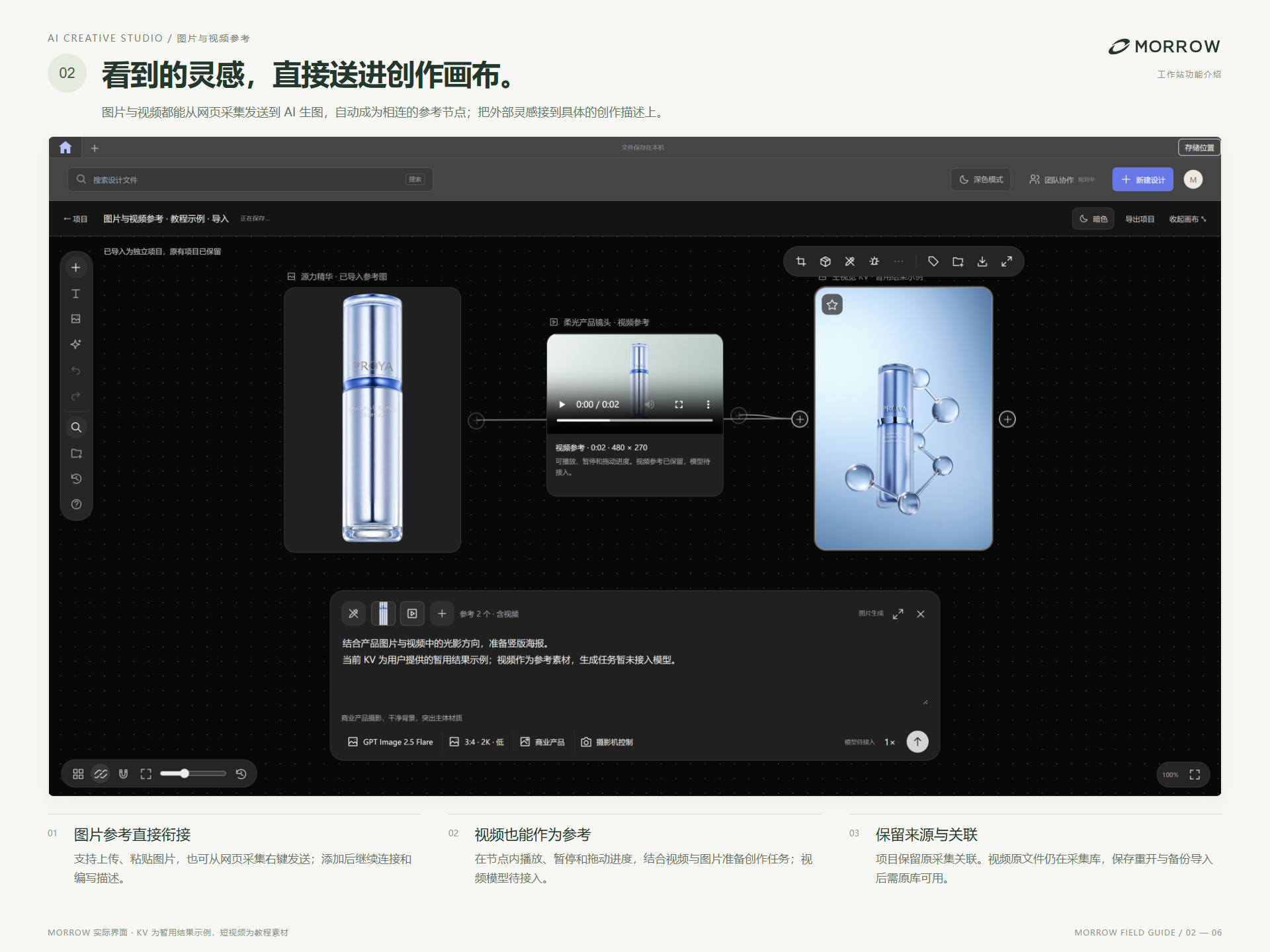Click the 存储位置 storage location button
The width and height of the screenshot is (1270, 952).
point(1199,147)
